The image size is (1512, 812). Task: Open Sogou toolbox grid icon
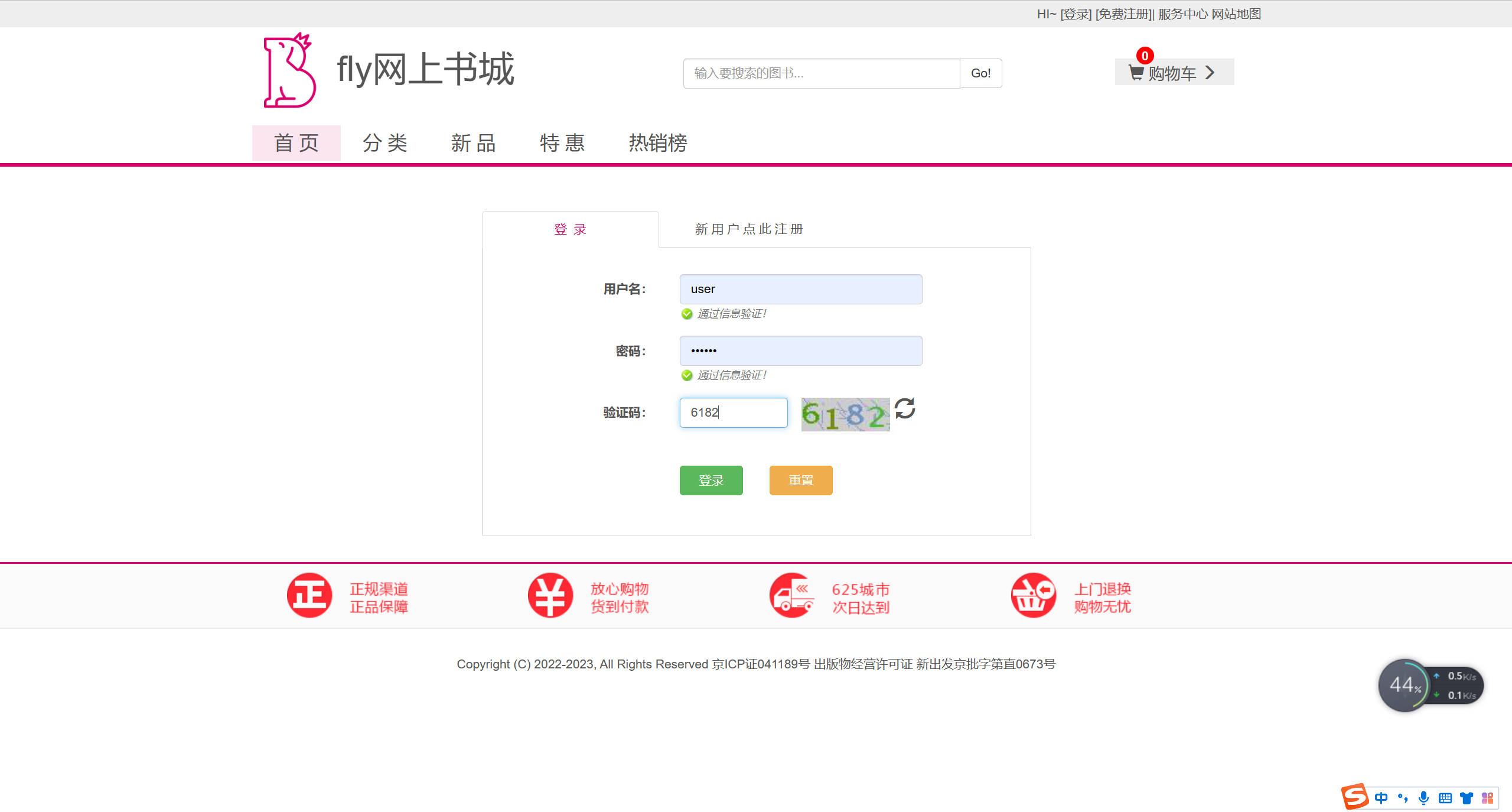[1487, 798]
